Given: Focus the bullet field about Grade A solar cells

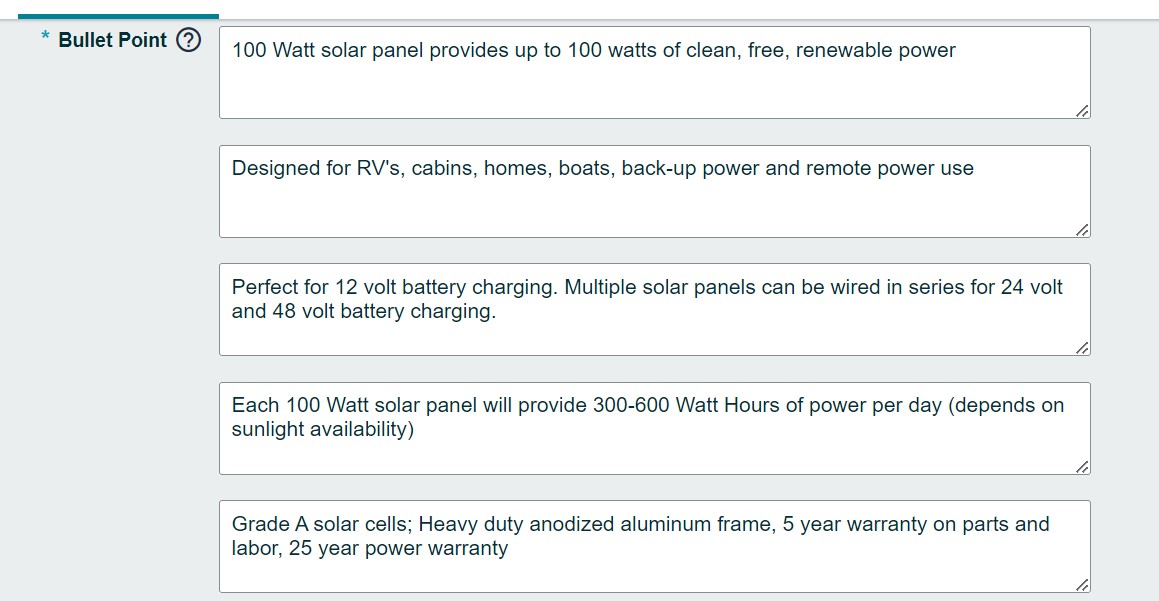Looking at the screenshot, I should (x=655, y=547).
